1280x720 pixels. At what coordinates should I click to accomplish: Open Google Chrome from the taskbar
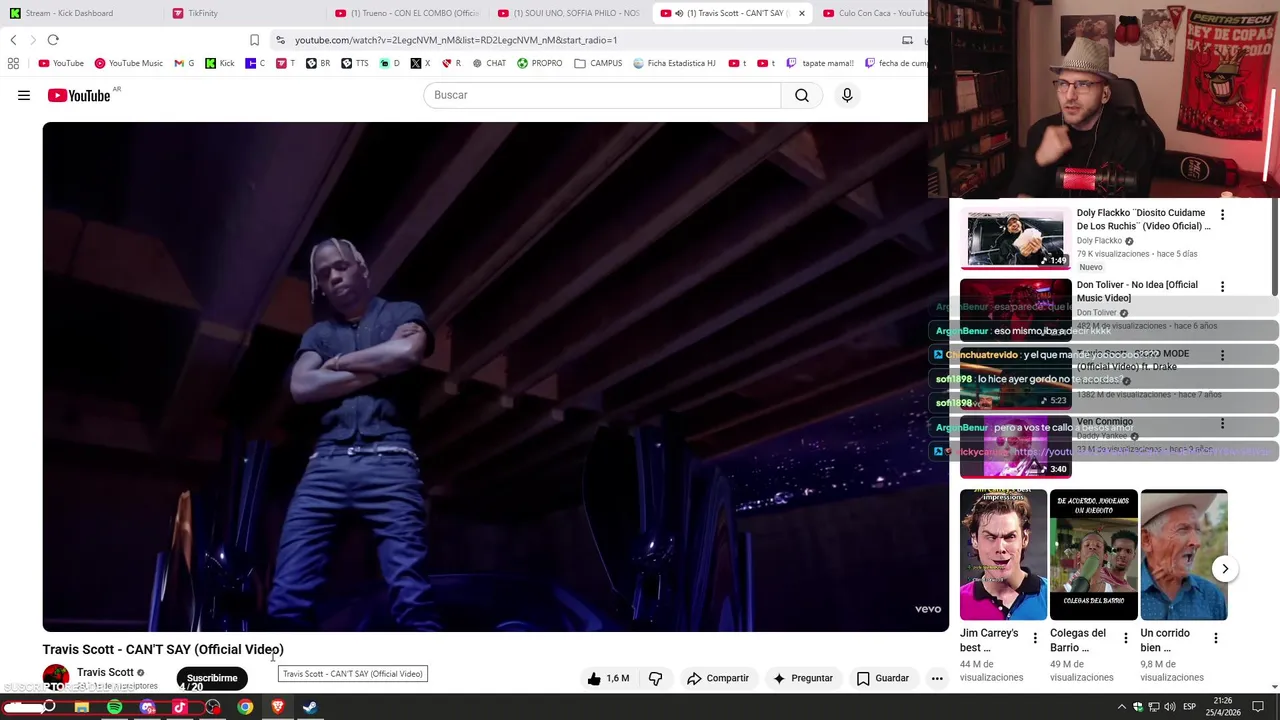click(x=245, y=707)
